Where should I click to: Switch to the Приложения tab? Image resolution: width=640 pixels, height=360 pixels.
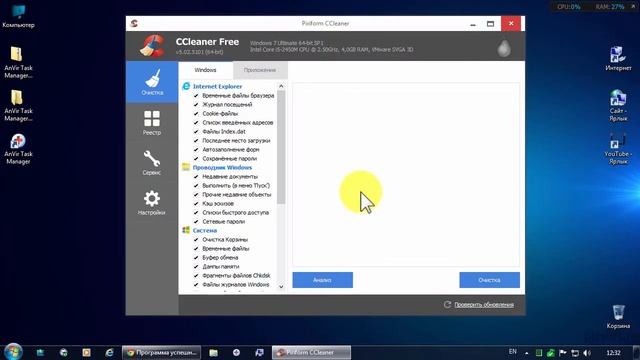point(260,70)
